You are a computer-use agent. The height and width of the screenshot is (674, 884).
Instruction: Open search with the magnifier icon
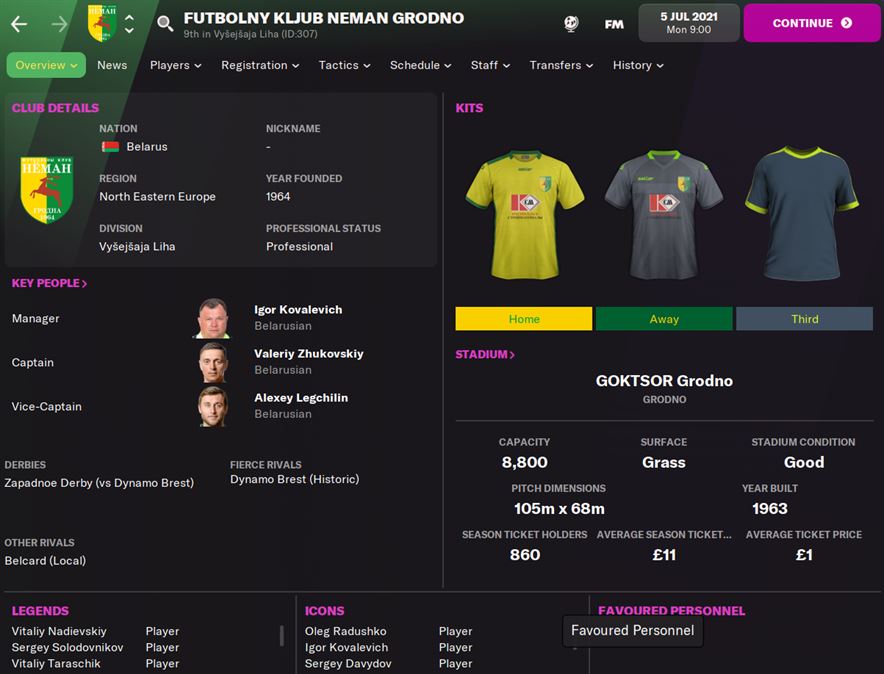165,23
